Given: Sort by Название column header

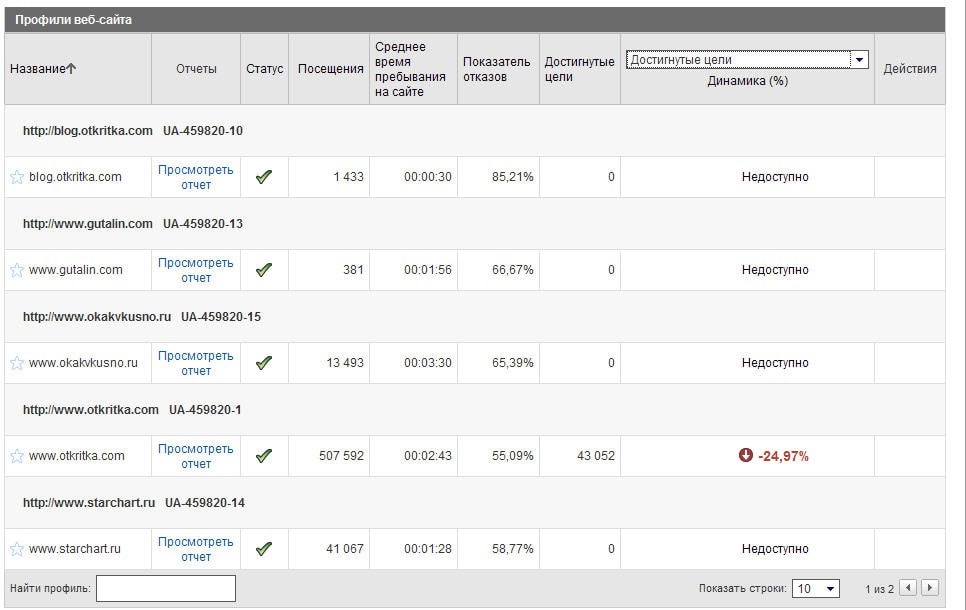Looking at the screenshot, I should tap(43, 69).
